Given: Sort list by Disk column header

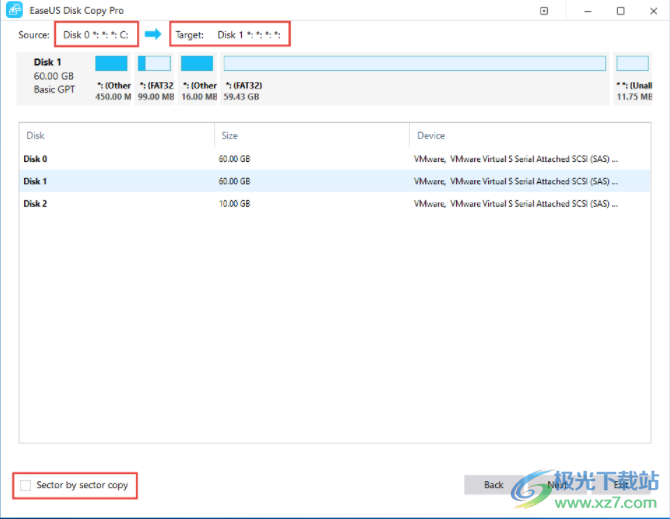Looking at the screenshot, I should [x=116, y=135].
